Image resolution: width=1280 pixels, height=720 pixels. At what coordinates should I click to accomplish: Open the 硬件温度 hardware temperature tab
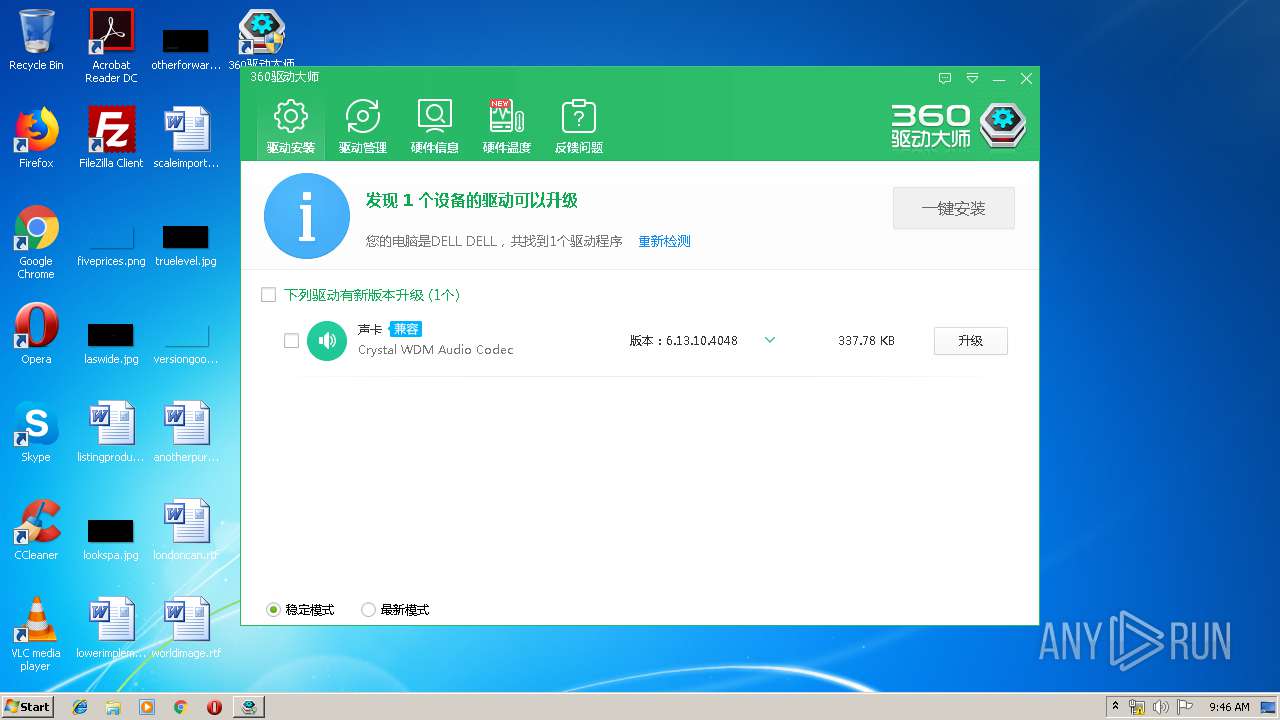[x=507, y=126]
